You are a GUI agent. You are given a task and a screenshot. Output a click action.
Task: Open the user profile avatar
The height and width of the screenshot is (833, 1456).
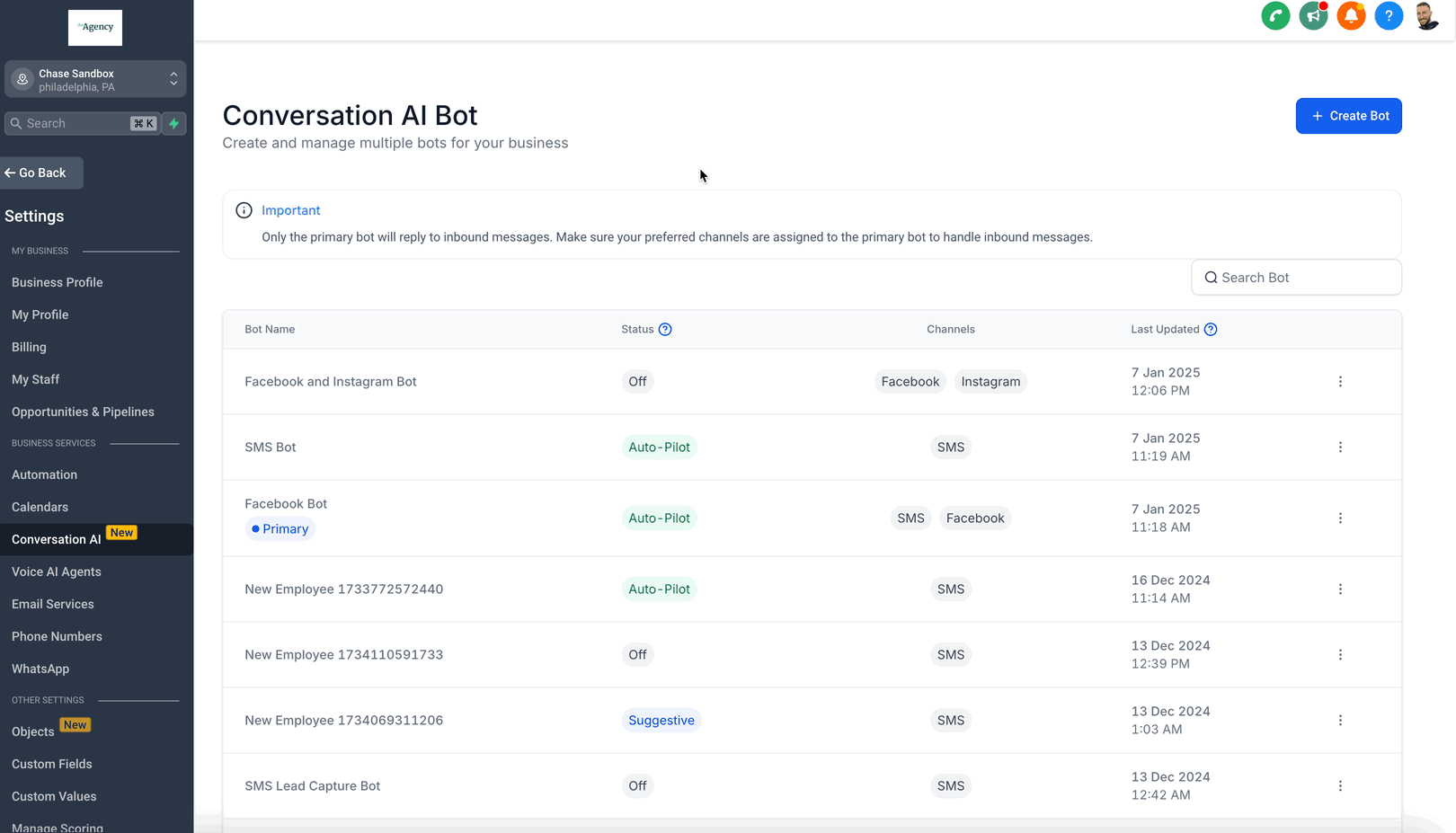(1426, 15)
